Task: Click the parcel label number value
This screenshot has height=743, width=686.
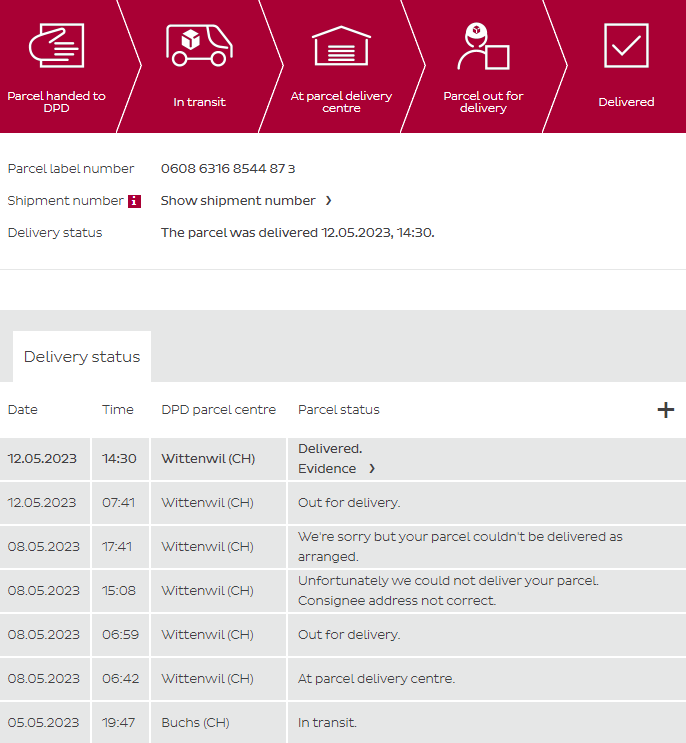Action: click(228, 169)
